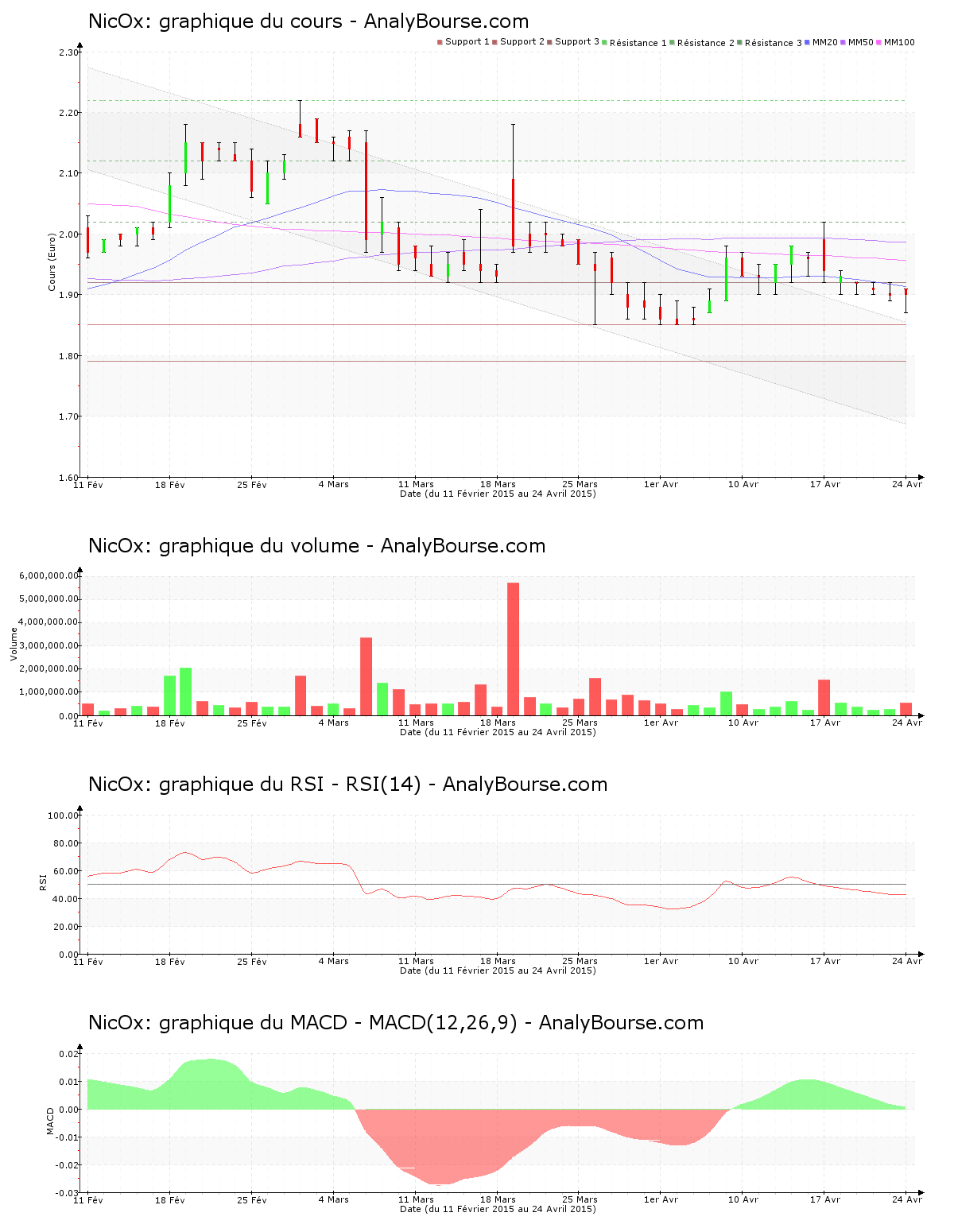Click the 100.00 RSI axis value
Screen dimensions: 954x1232
(64, 816)
